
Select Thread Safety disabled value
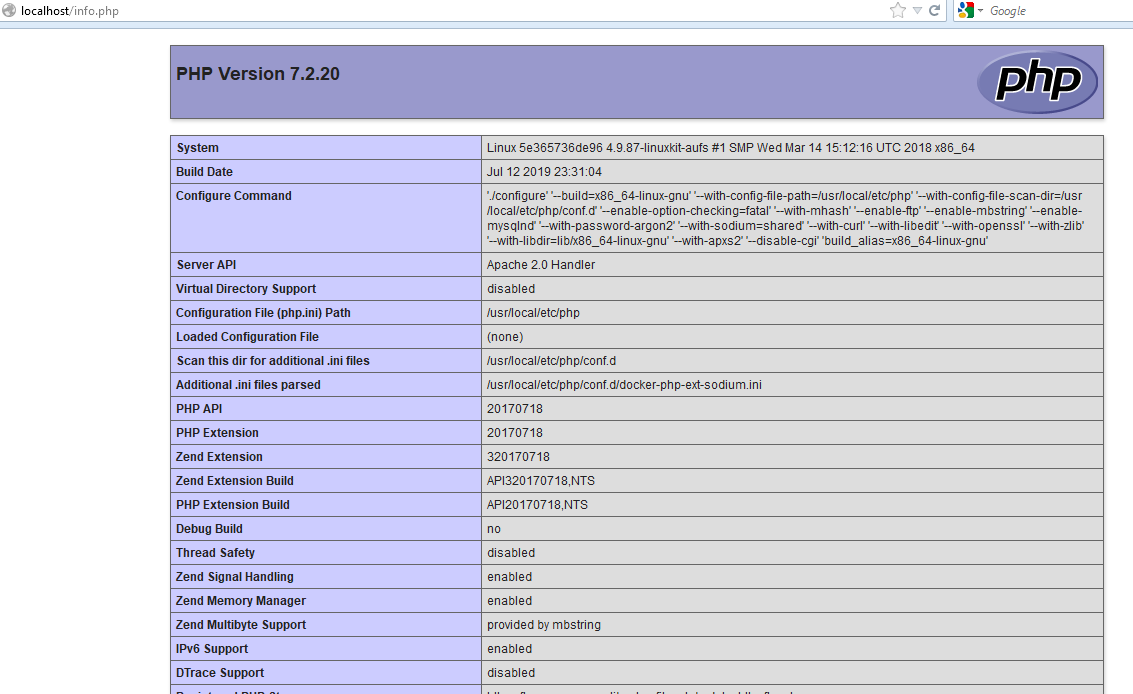[511, 552]
